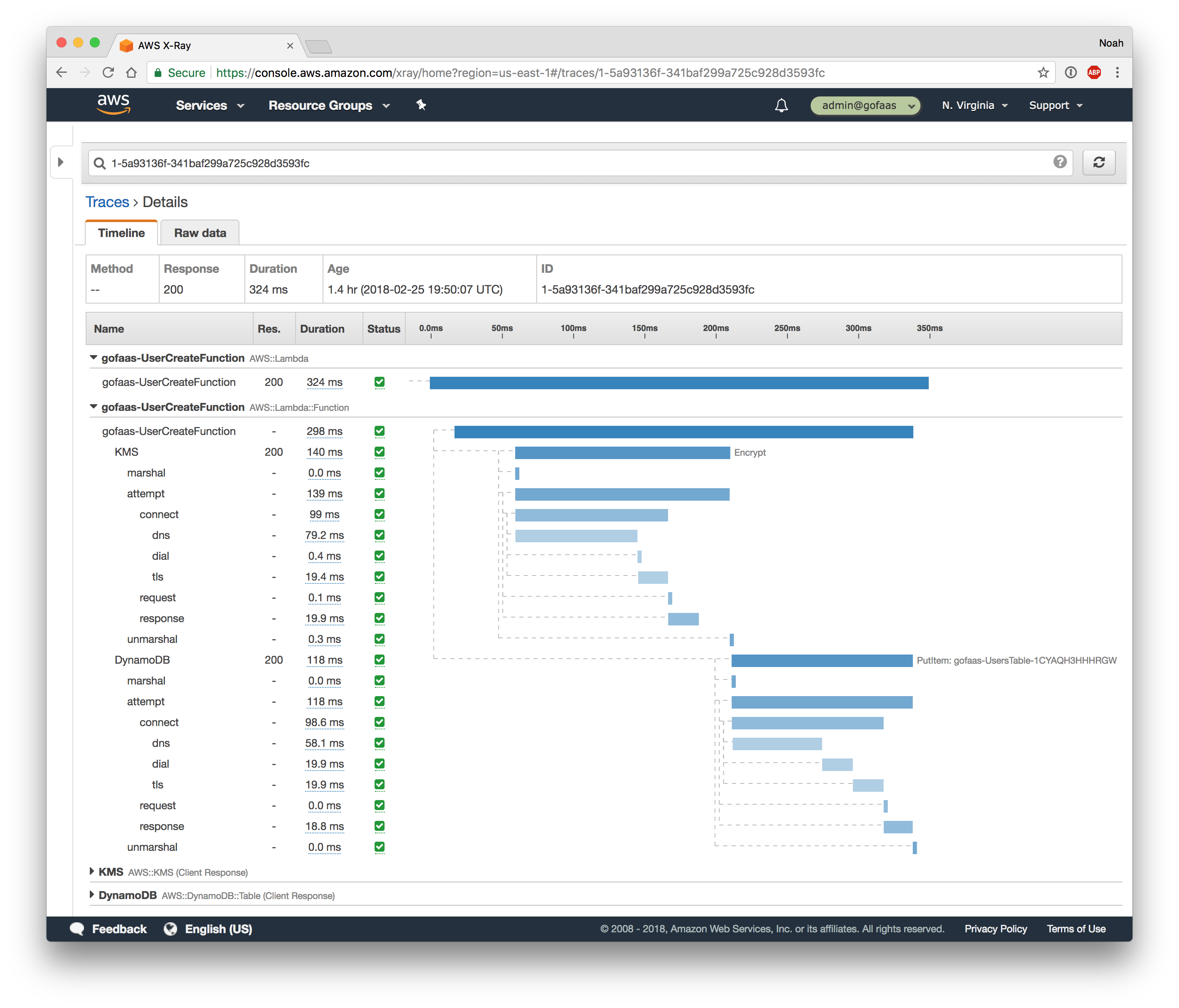This screenshot has height=1008, width=1179.
Task: Click the Services dropdown menu
Action: 208,104
